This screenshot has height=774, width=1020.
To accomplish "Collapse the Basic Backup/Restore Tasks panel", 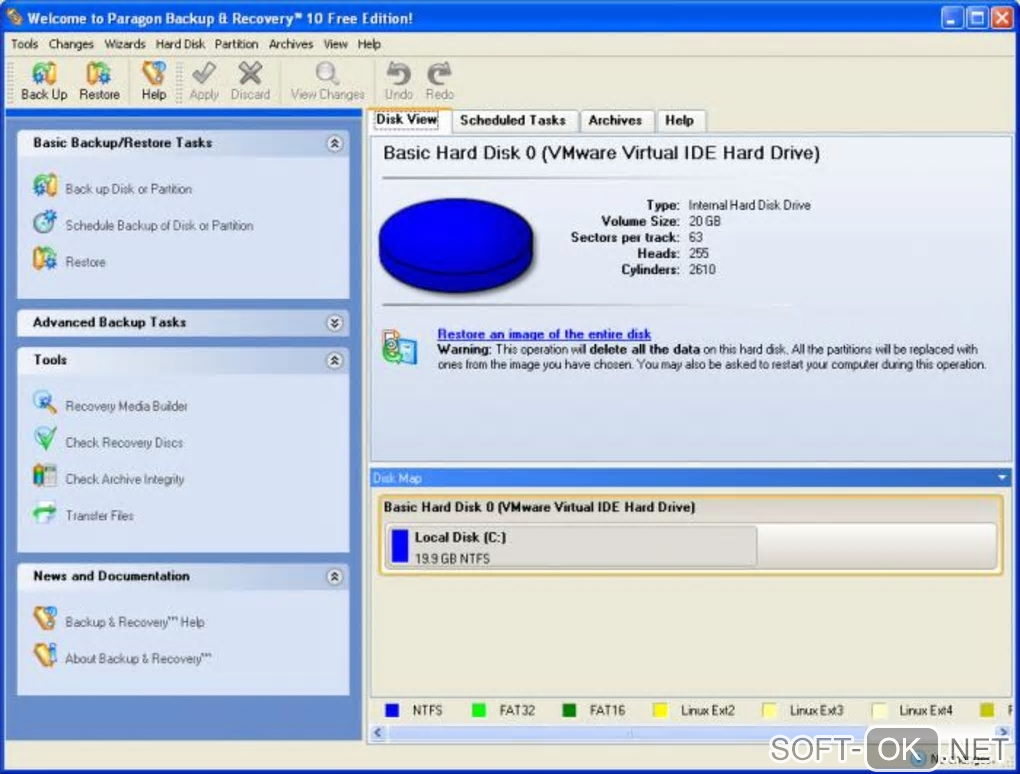I will pos(334,143).
